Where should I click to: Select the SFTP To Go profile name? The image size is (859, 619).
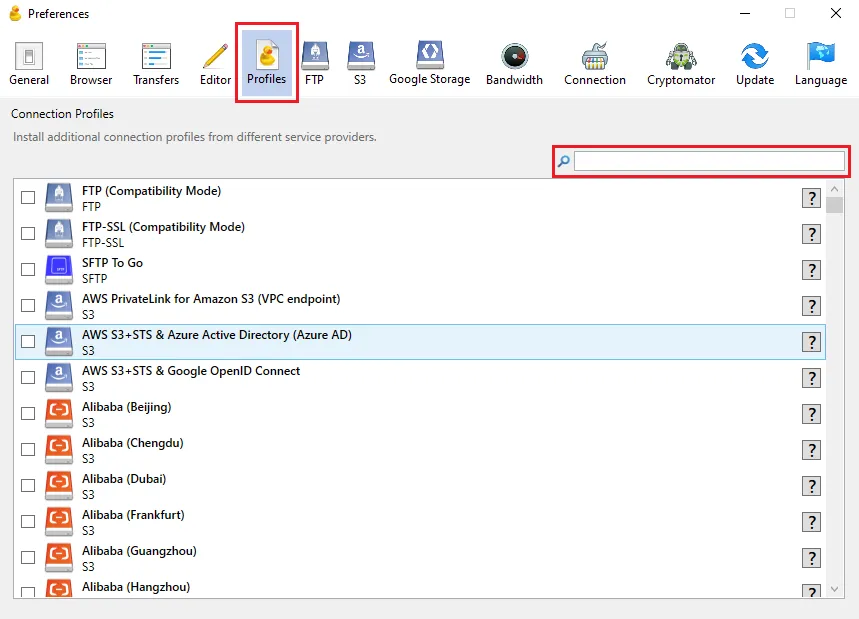point(112,263)
